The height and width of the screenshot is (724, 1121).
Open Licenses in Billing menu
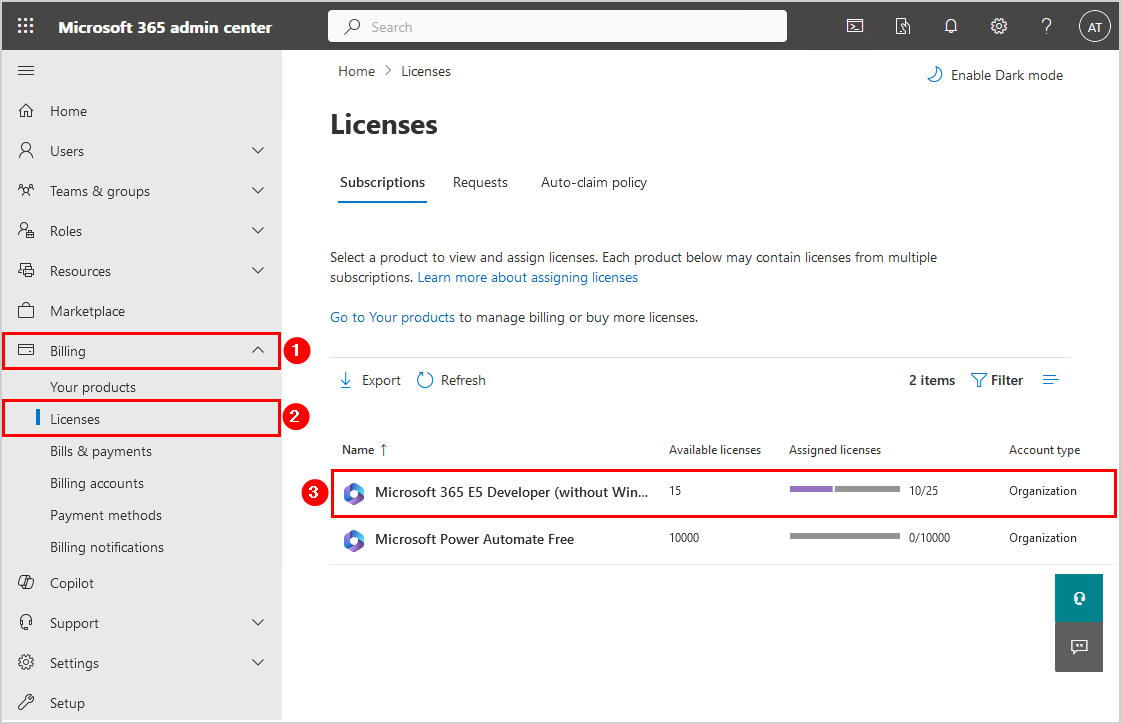click(75, 419)
